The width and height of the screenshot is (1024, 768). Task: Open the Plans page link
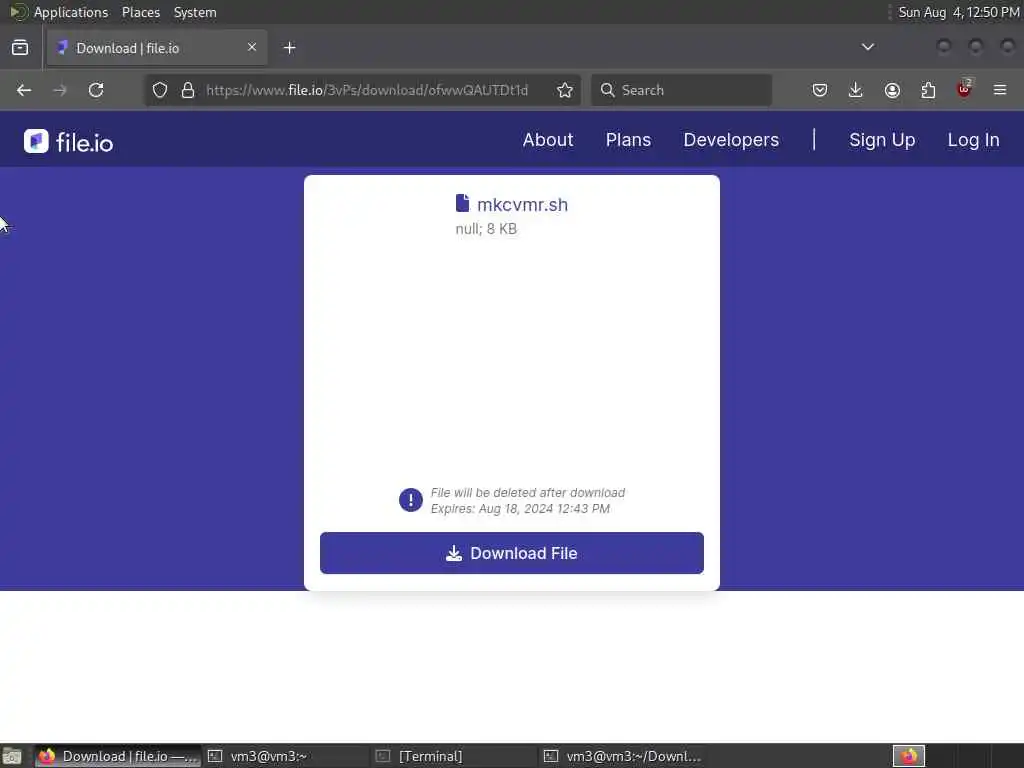coord(628,140)
